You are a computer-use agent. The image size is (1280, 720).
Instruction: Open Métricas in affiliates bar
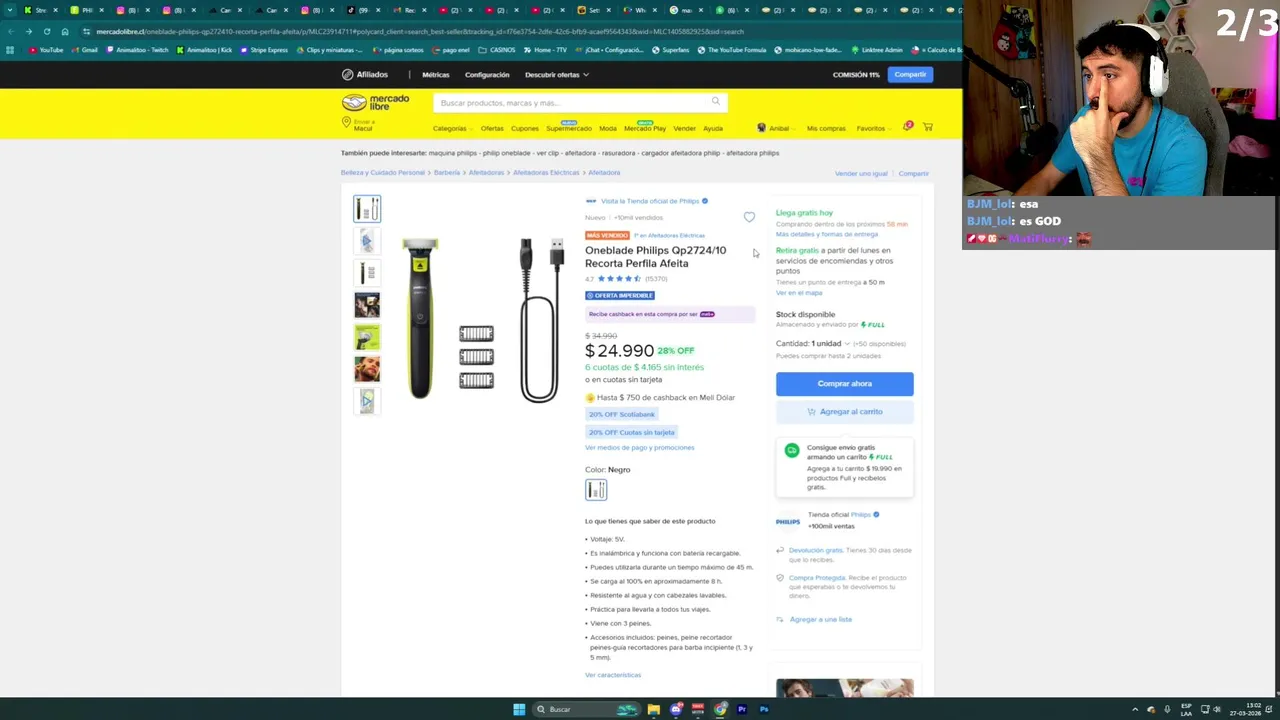coord(435,74)
